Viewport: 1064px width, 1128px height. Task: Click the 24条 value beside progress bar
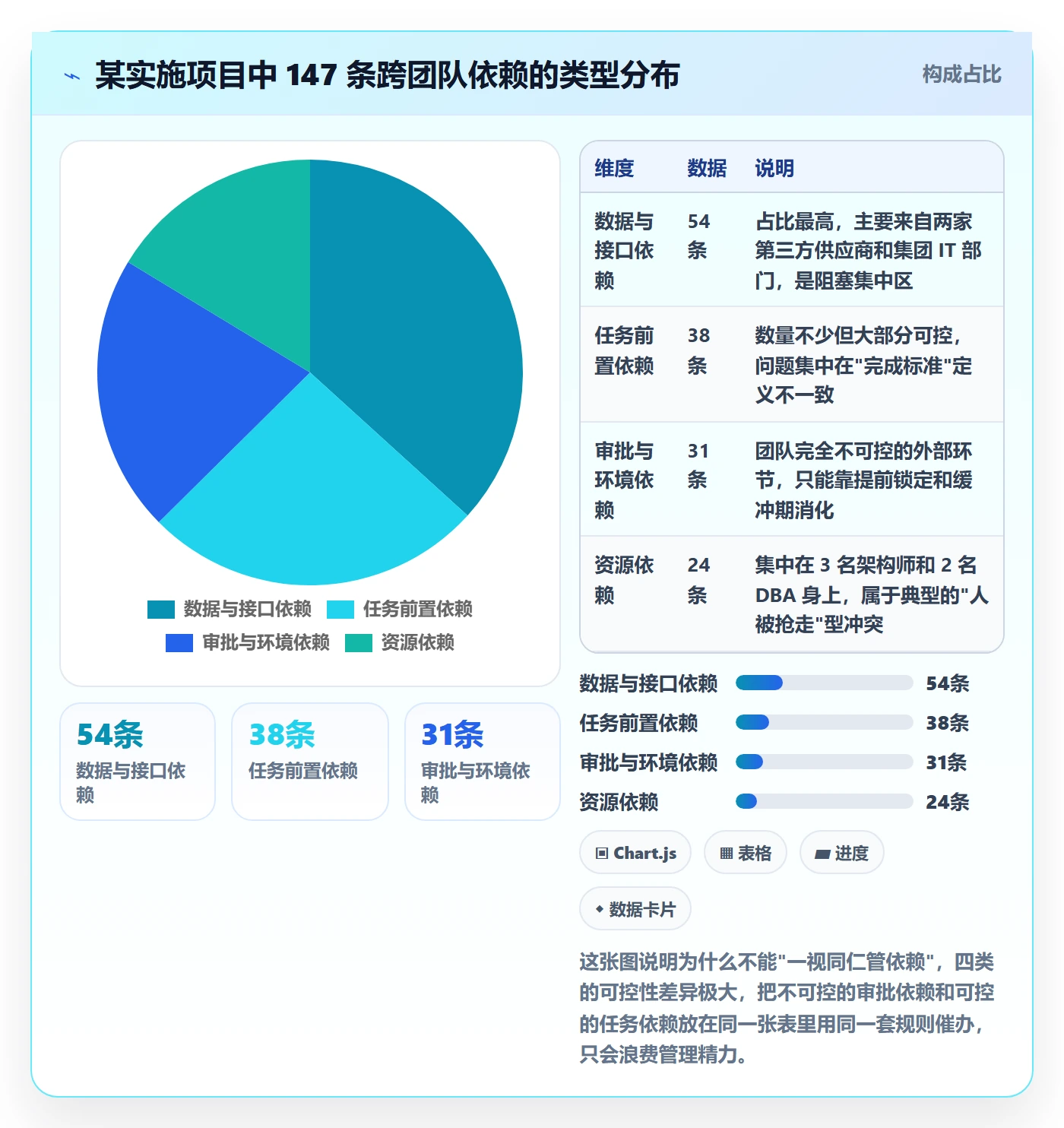point(947,802)
